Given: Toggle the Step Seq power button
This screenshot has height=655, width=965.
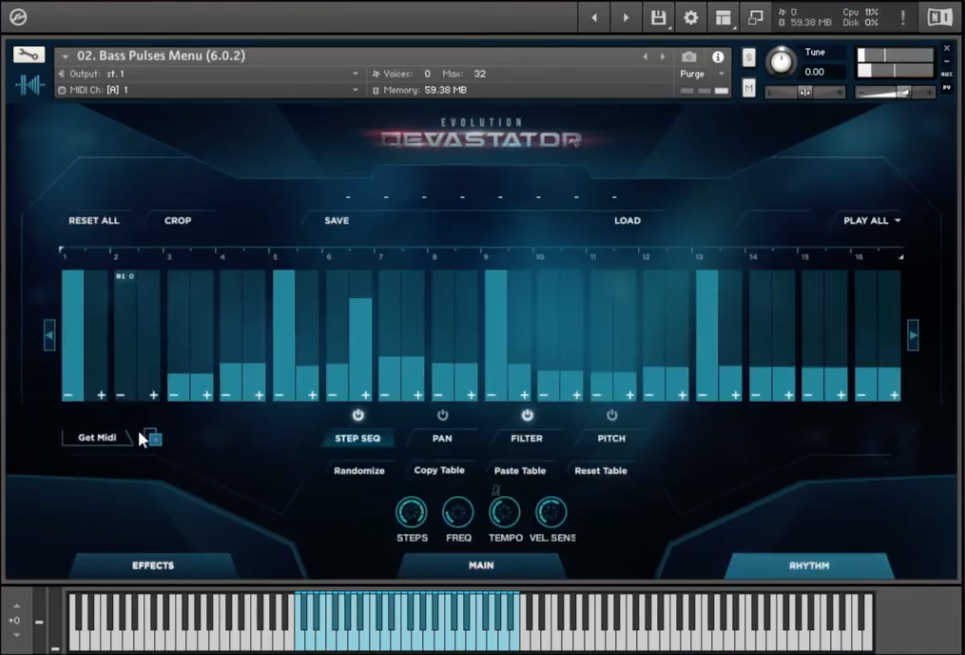Looking at the screenshot, I should [x=357, y=415].
